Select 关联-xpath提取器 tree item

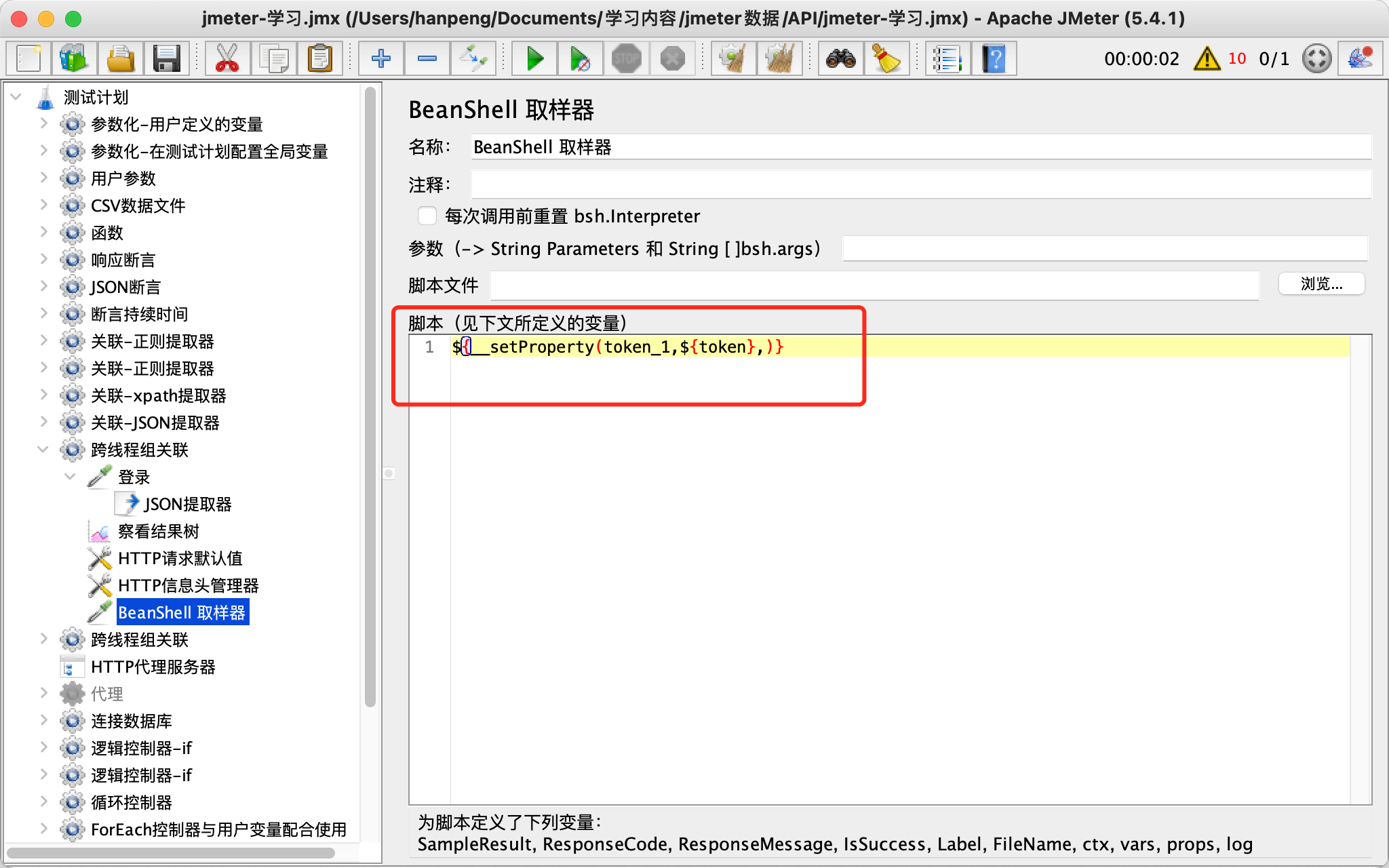[x=159, y=395]
